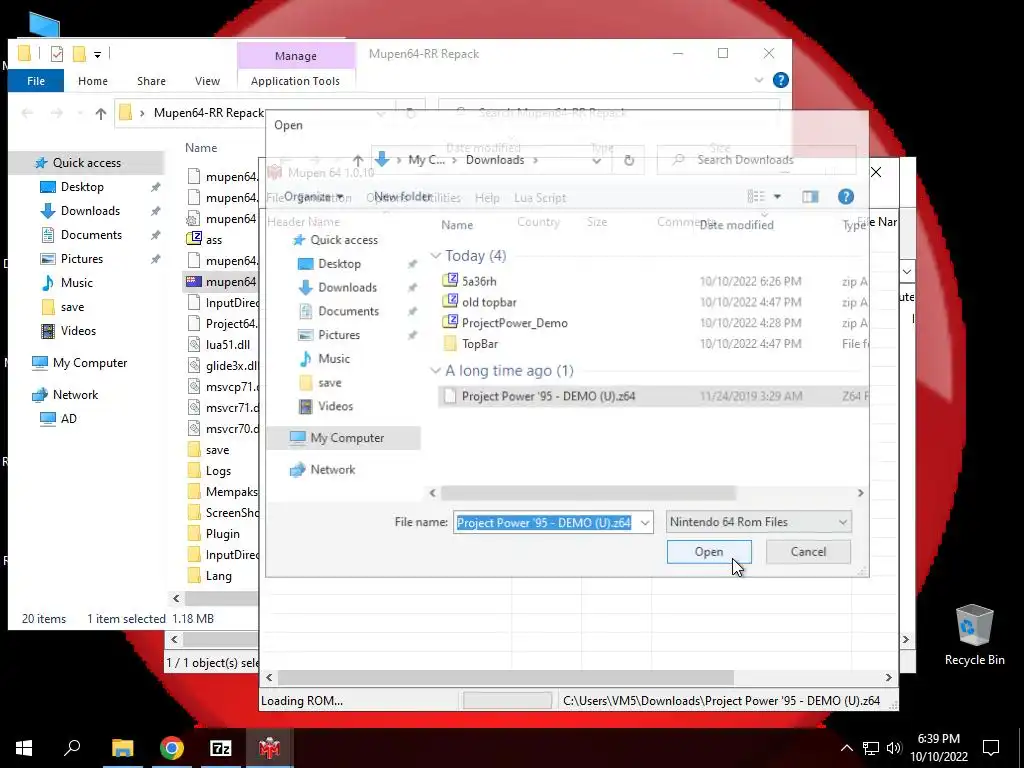Select Videos in Open dialog sidebar
This screenshot has width=1024, height=768.
point(335,406)
